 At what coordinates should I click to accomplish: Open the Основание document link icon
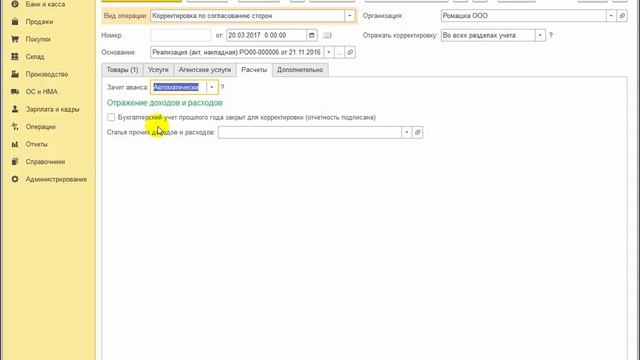pyautogui.click(x=350, y=52)
